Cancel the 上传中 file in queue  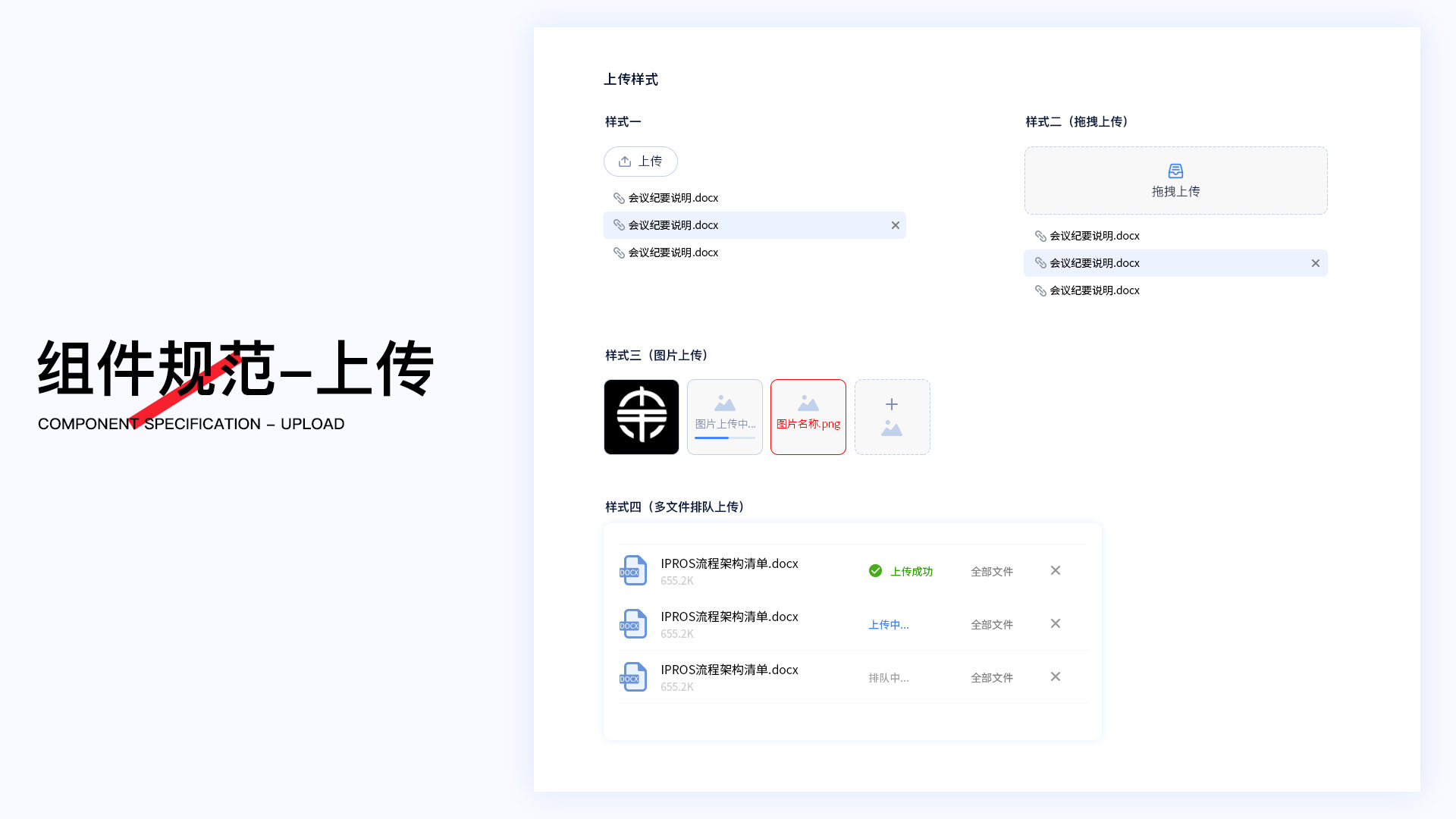click(1055, 623)
